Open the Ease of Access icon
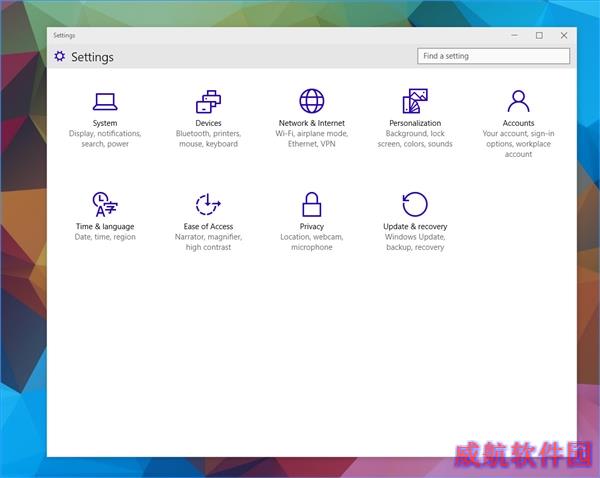600x478 pixels. pyautogui.click(x=208, y=204)
